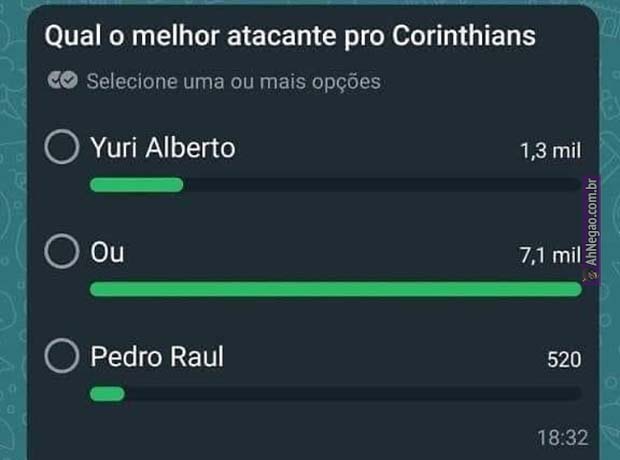Click the green fill of Pedro Raul's bar
620x460 pixels.
107,393
